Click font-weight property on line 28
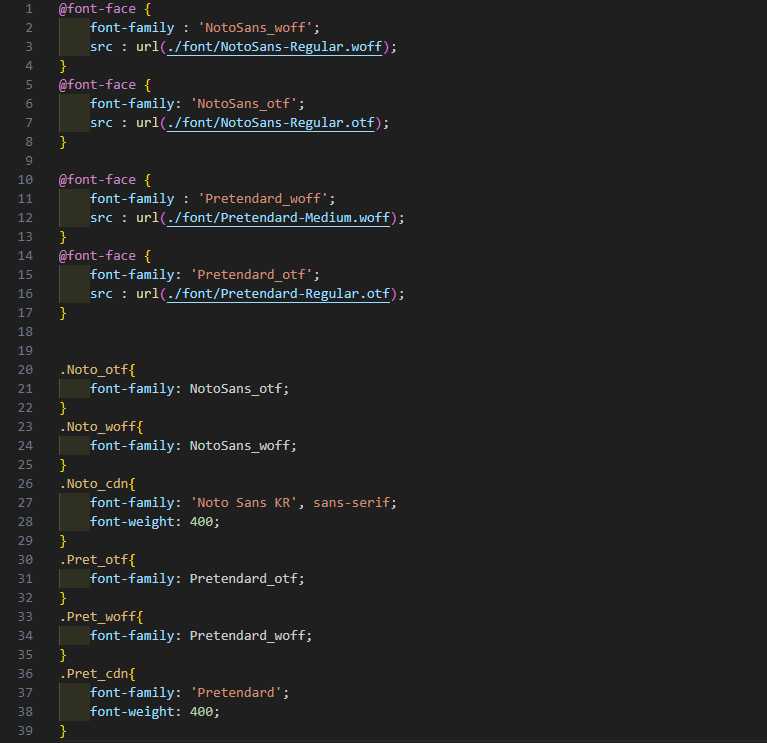The height and width of the screenshot is (743, 767). [132, 522]
